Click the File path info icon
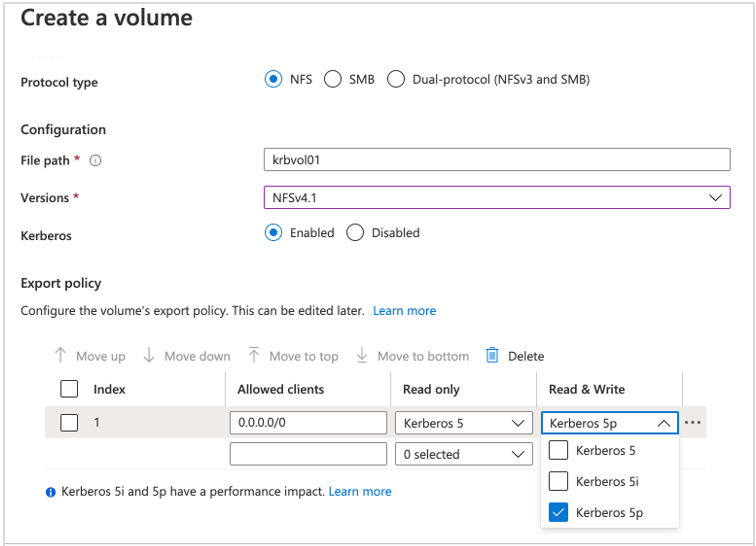The image size is (756, 546). (96, 160)
